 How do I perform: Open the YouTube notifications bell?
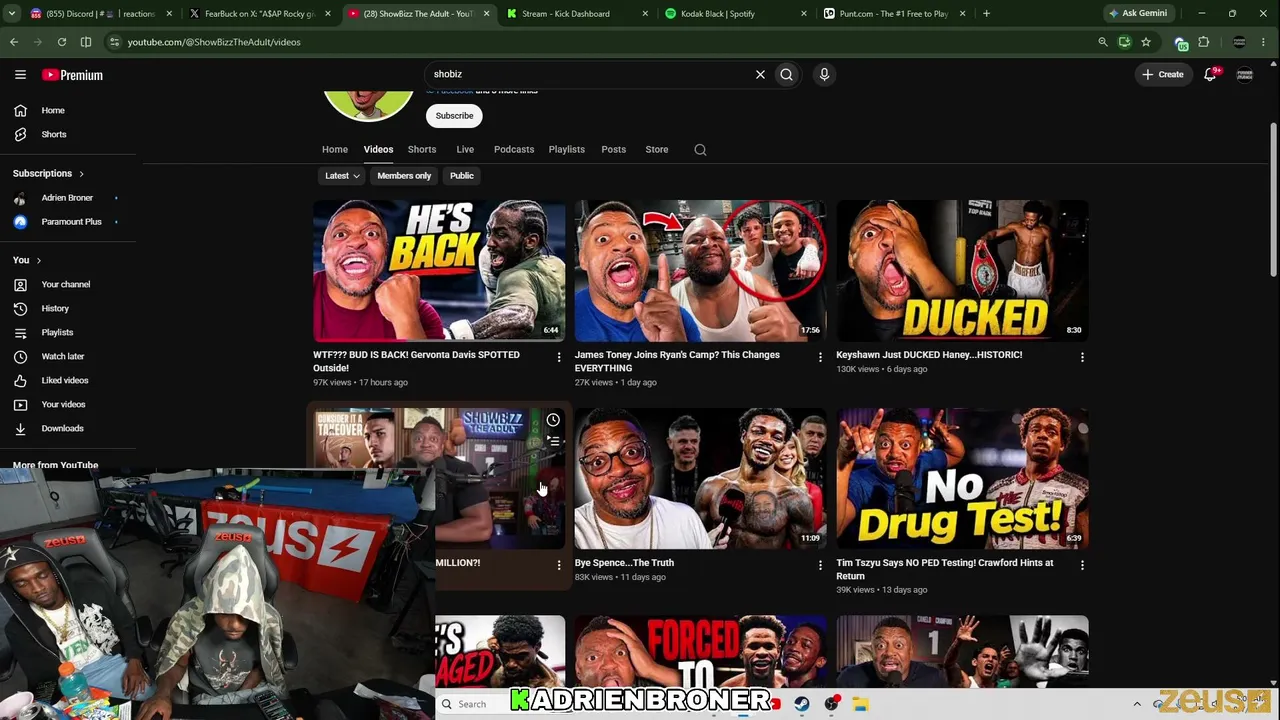tap(1210, 74)
